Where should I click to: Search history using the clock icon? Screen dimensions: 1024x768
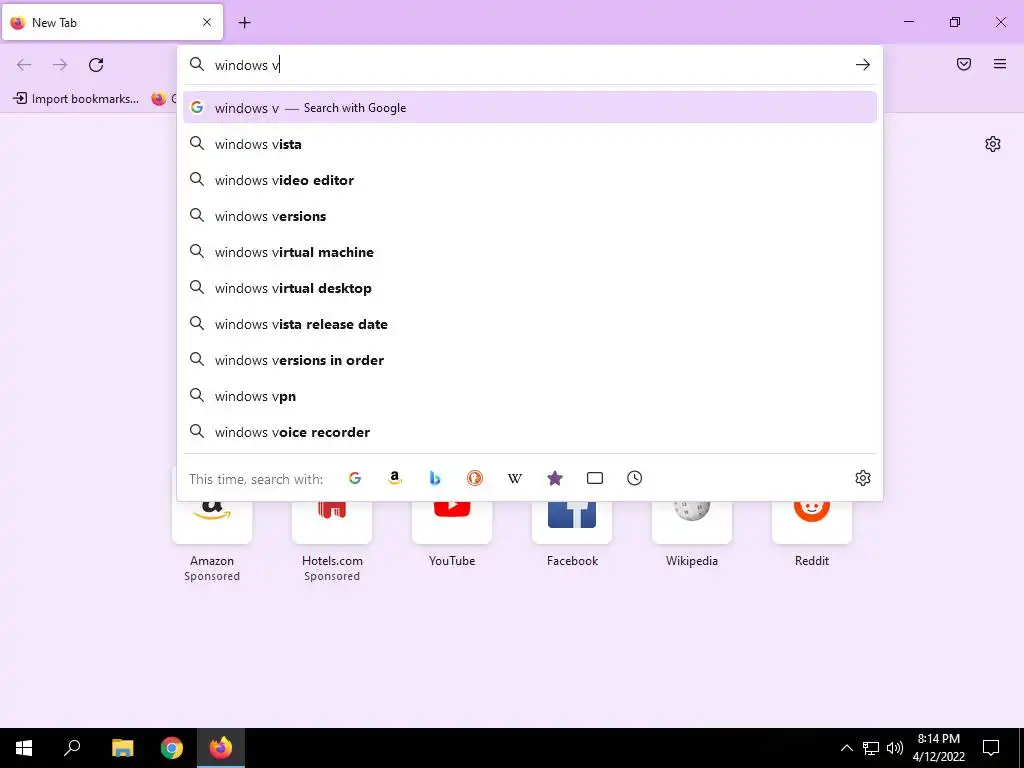635,478
